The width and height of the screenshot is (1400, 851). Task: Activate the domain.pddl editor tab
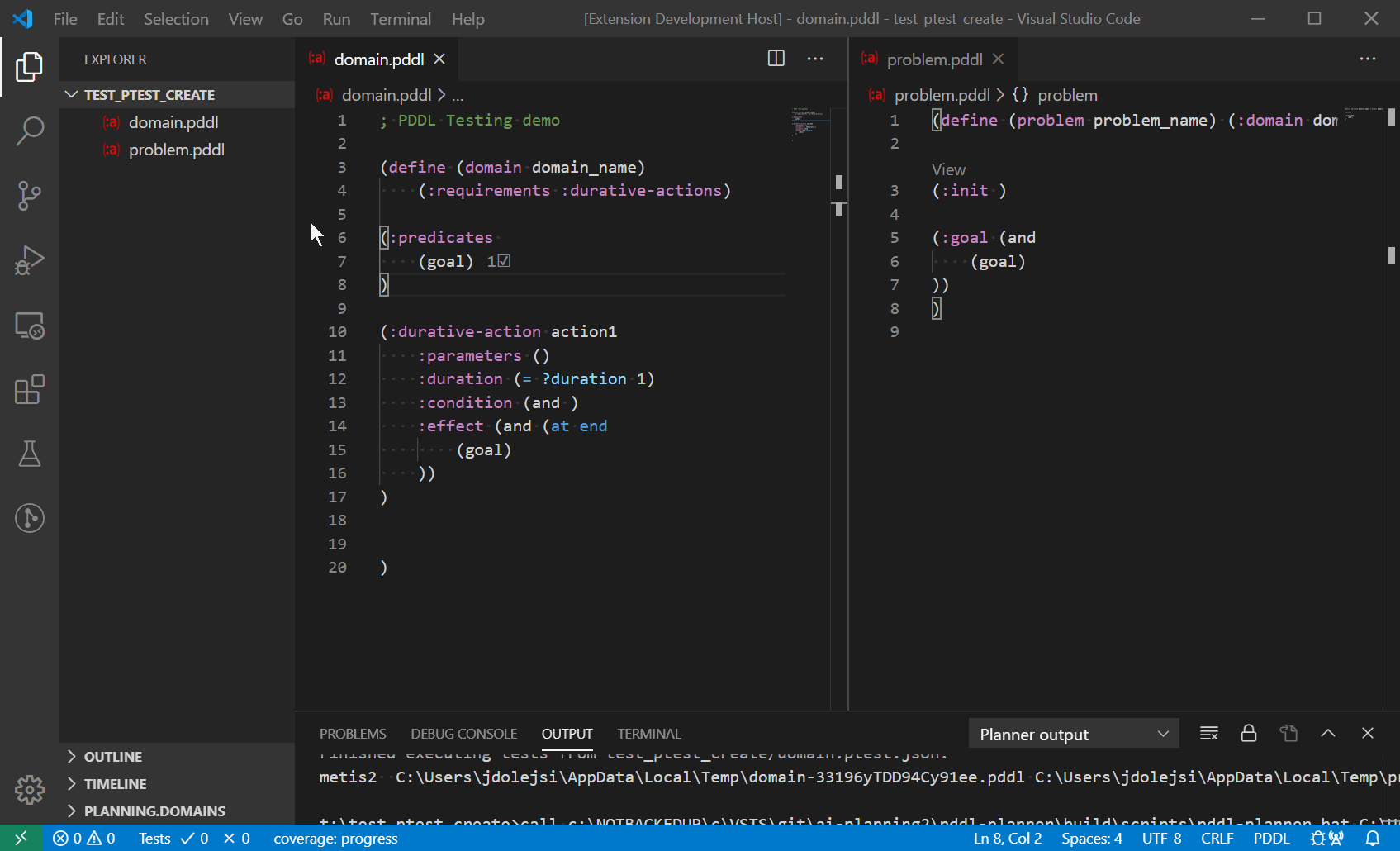coord(377,59)
